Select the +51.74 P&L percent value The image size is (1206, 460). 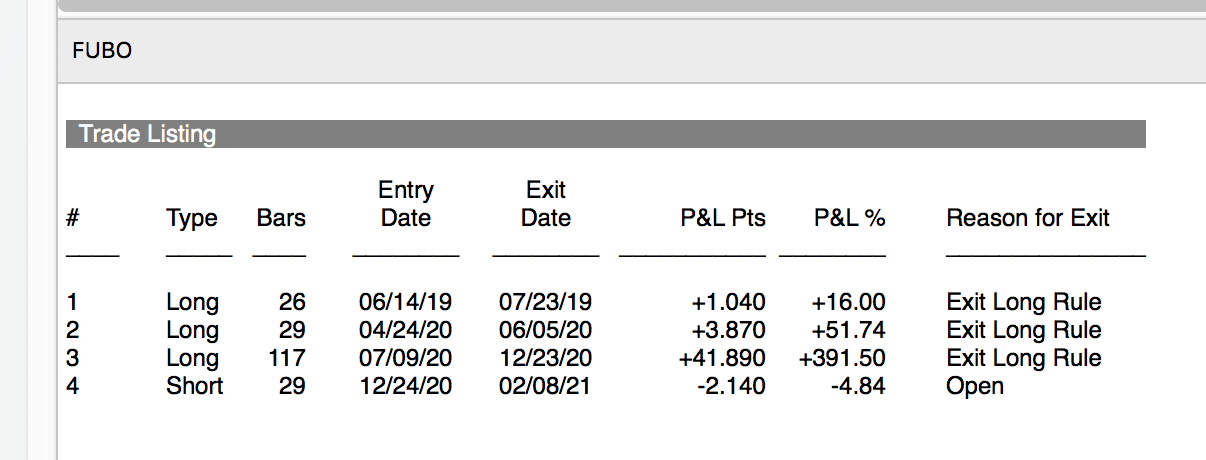[848, 330]
